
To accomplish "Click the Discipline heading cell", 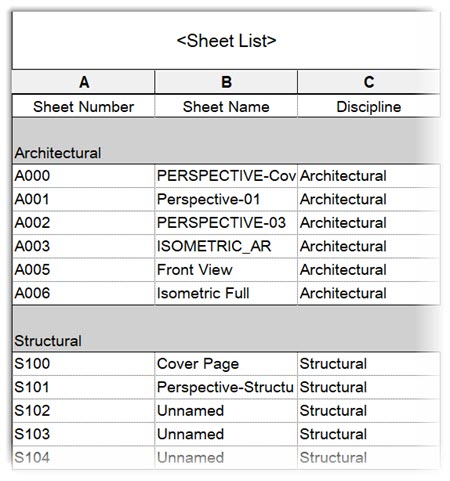I will 369,106.
